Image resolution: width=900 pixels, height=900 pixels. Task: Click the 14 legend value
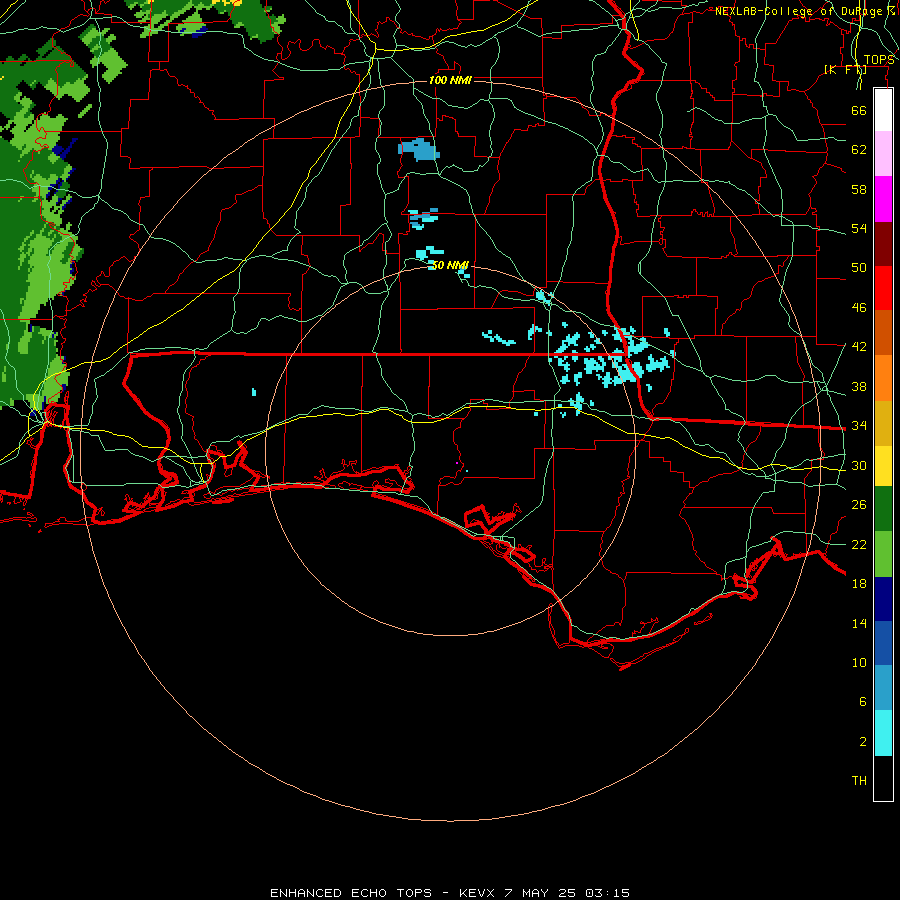859,623
